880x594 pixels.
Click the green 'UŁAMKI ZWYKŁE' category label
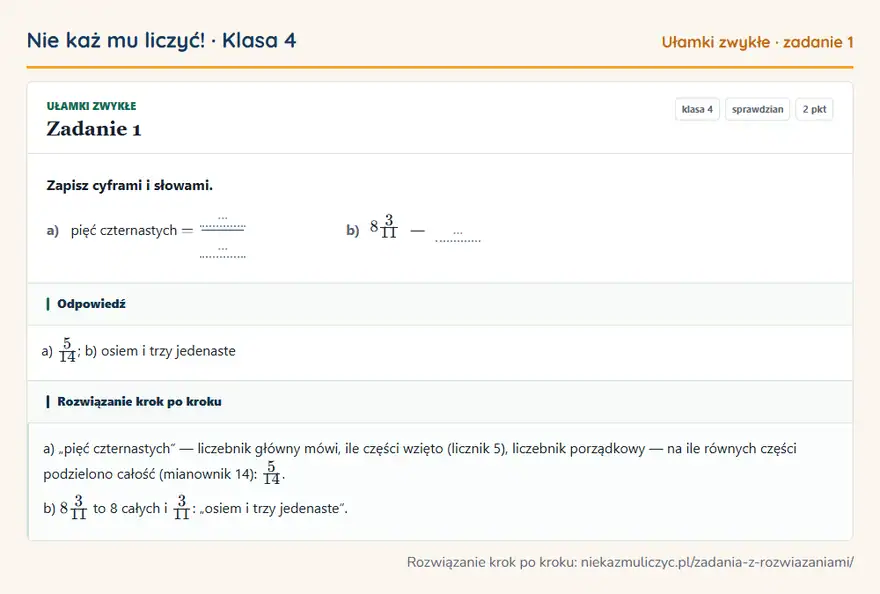point(91,106)
